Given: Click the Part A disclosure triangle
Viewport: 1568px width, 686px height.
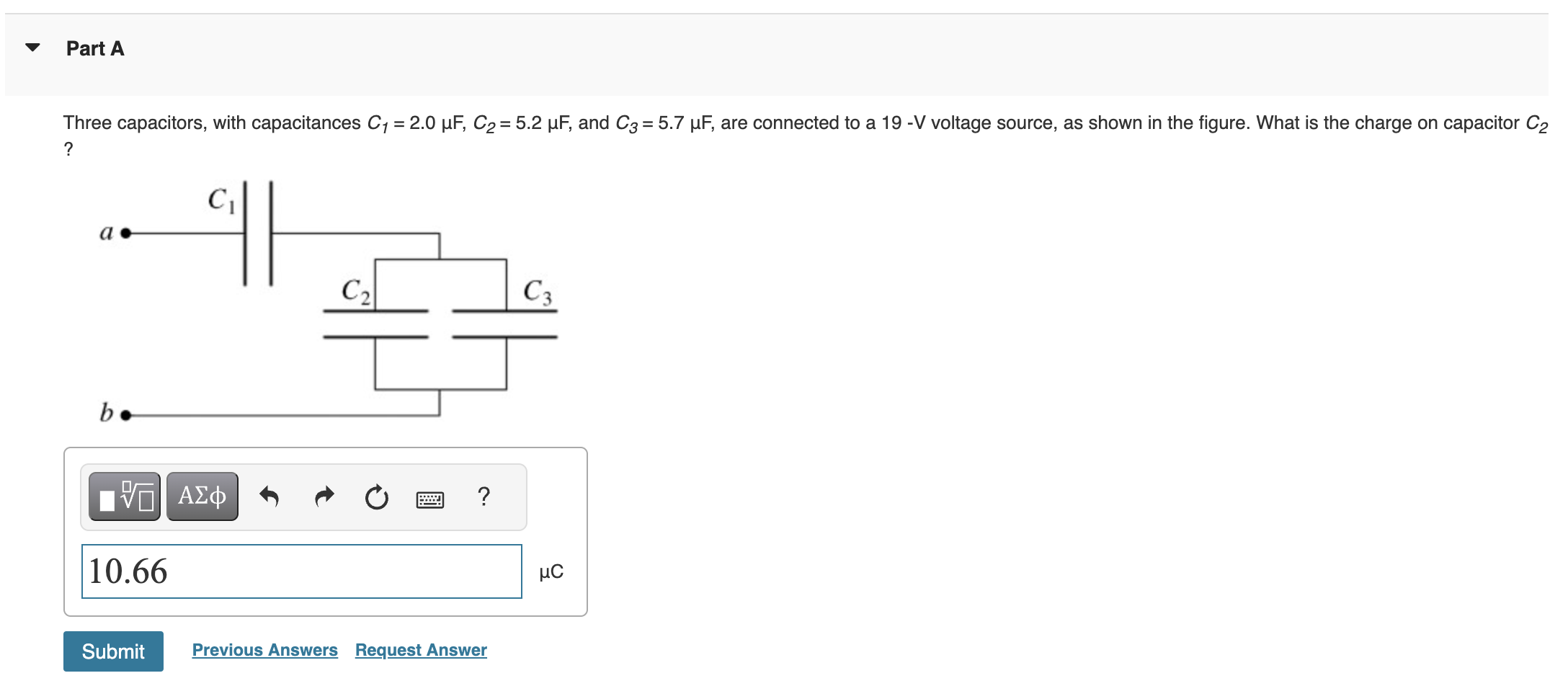Looking at the screenshot, I should click(x=32, y=46).
